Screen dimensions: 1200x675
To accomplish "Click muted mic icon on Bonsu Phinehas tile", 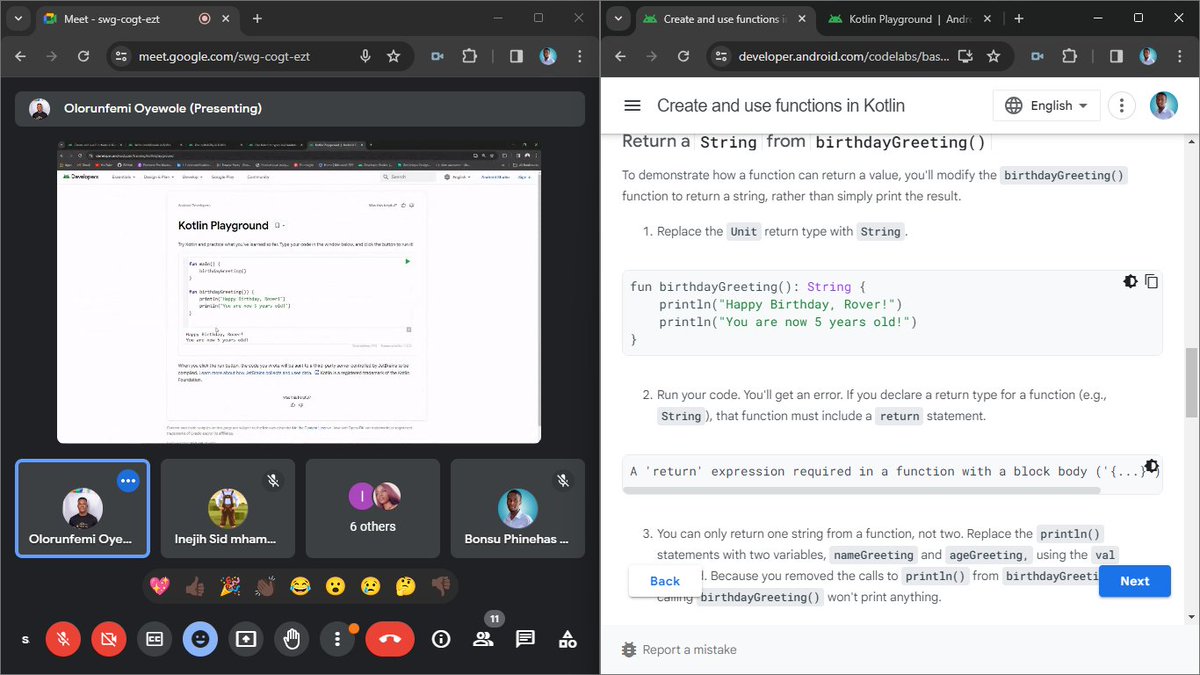I will point(563,481).
